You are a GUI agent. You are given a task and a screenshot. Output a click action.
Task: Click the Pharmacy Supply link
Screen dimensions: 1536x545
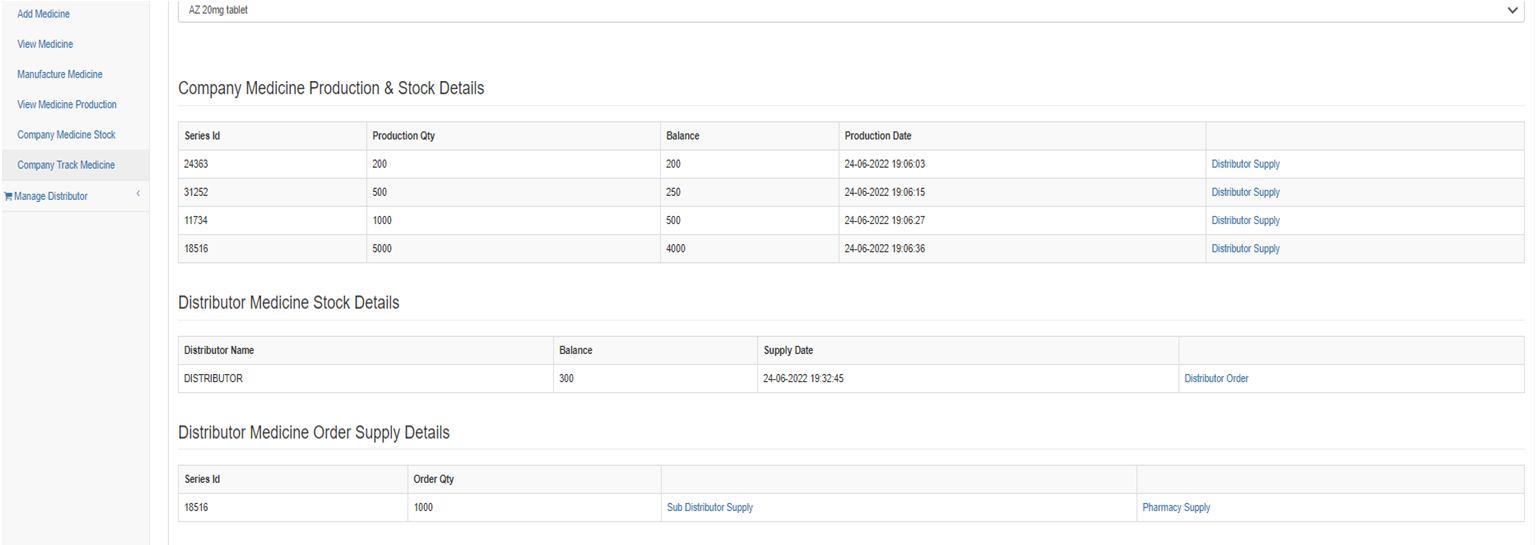1176,508
